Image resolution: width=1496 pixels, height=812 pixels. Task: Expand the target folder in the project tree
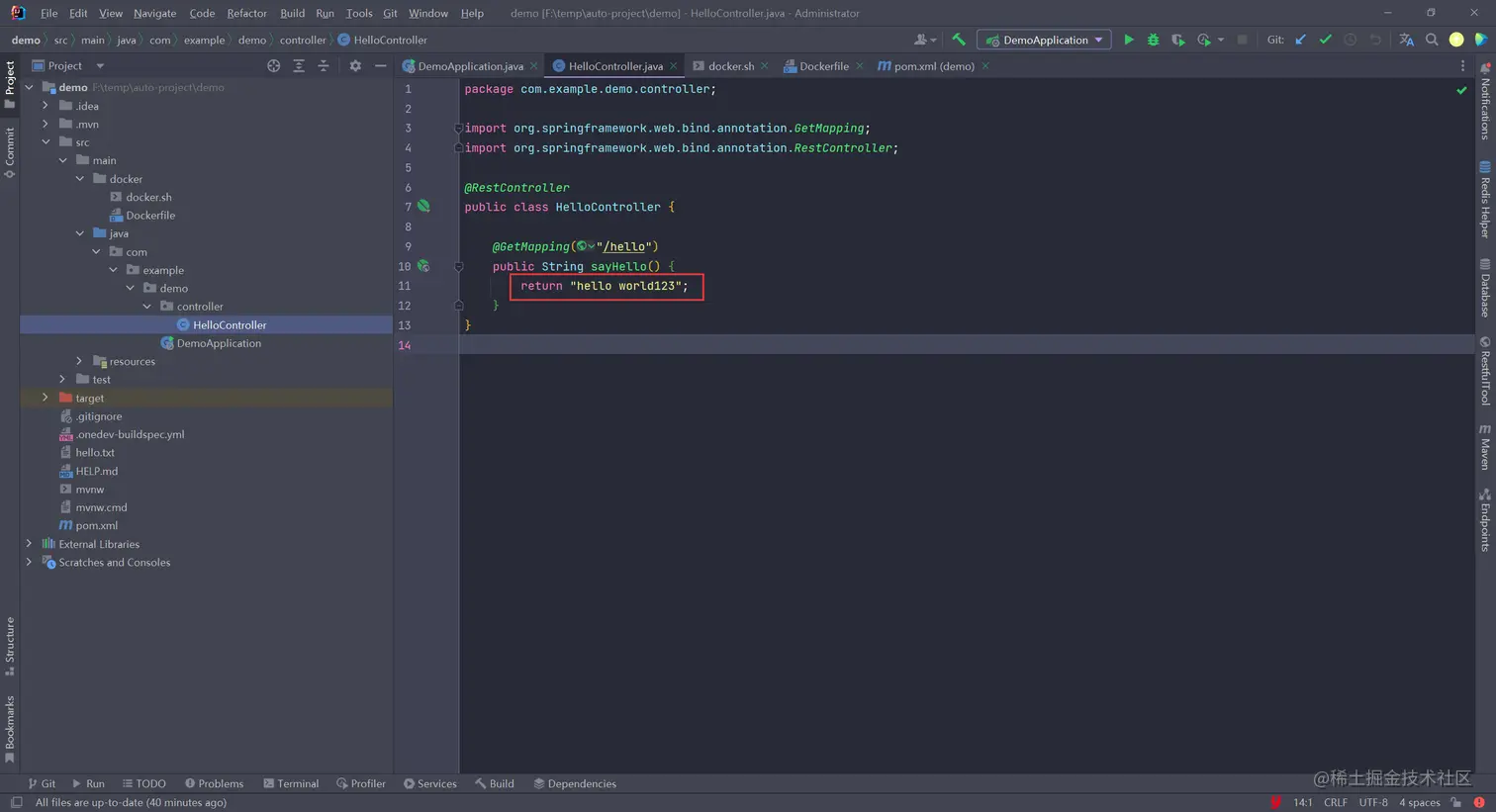46,398
